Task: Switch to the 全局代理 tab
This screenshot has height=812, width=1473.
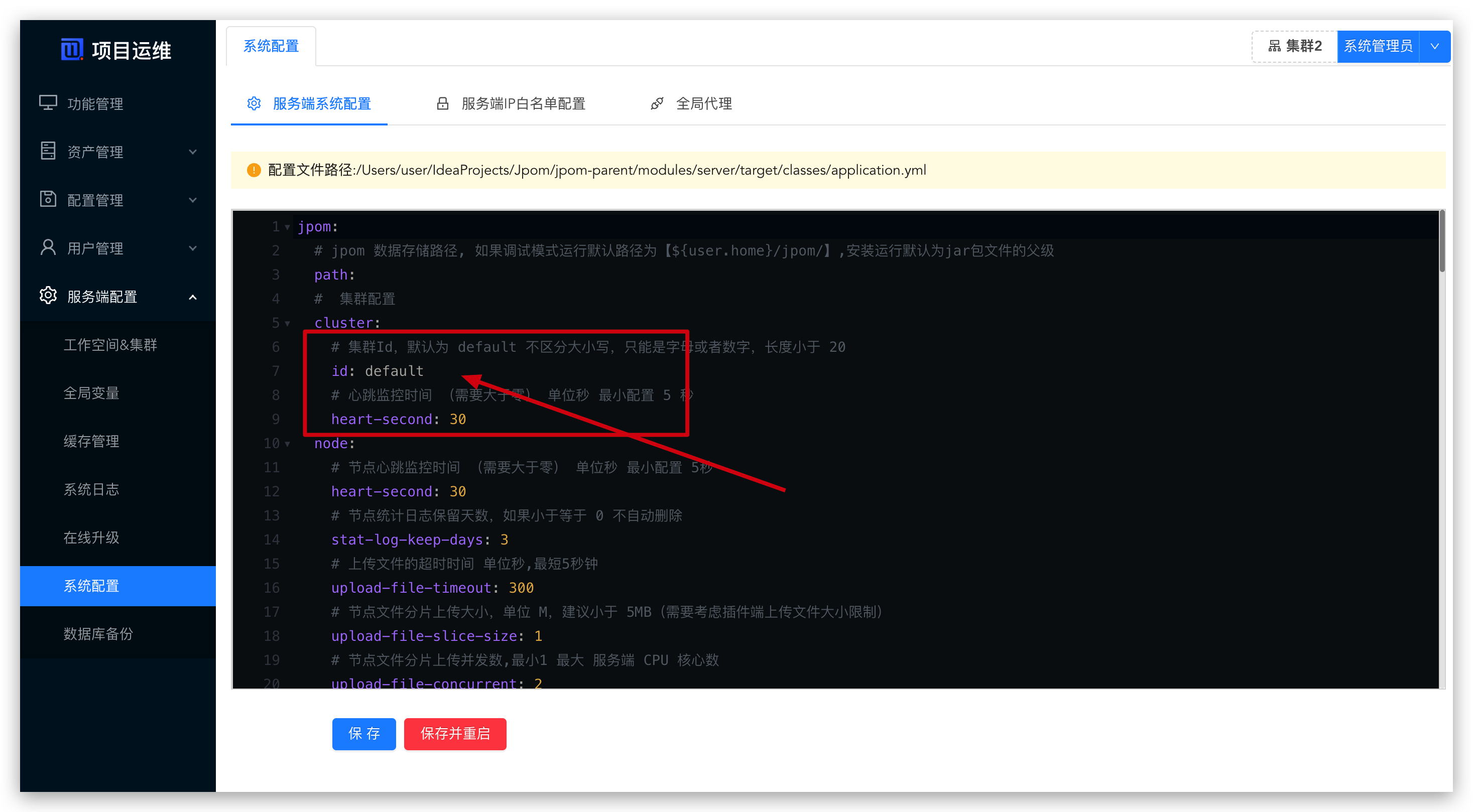Action: tap(704, 103)
